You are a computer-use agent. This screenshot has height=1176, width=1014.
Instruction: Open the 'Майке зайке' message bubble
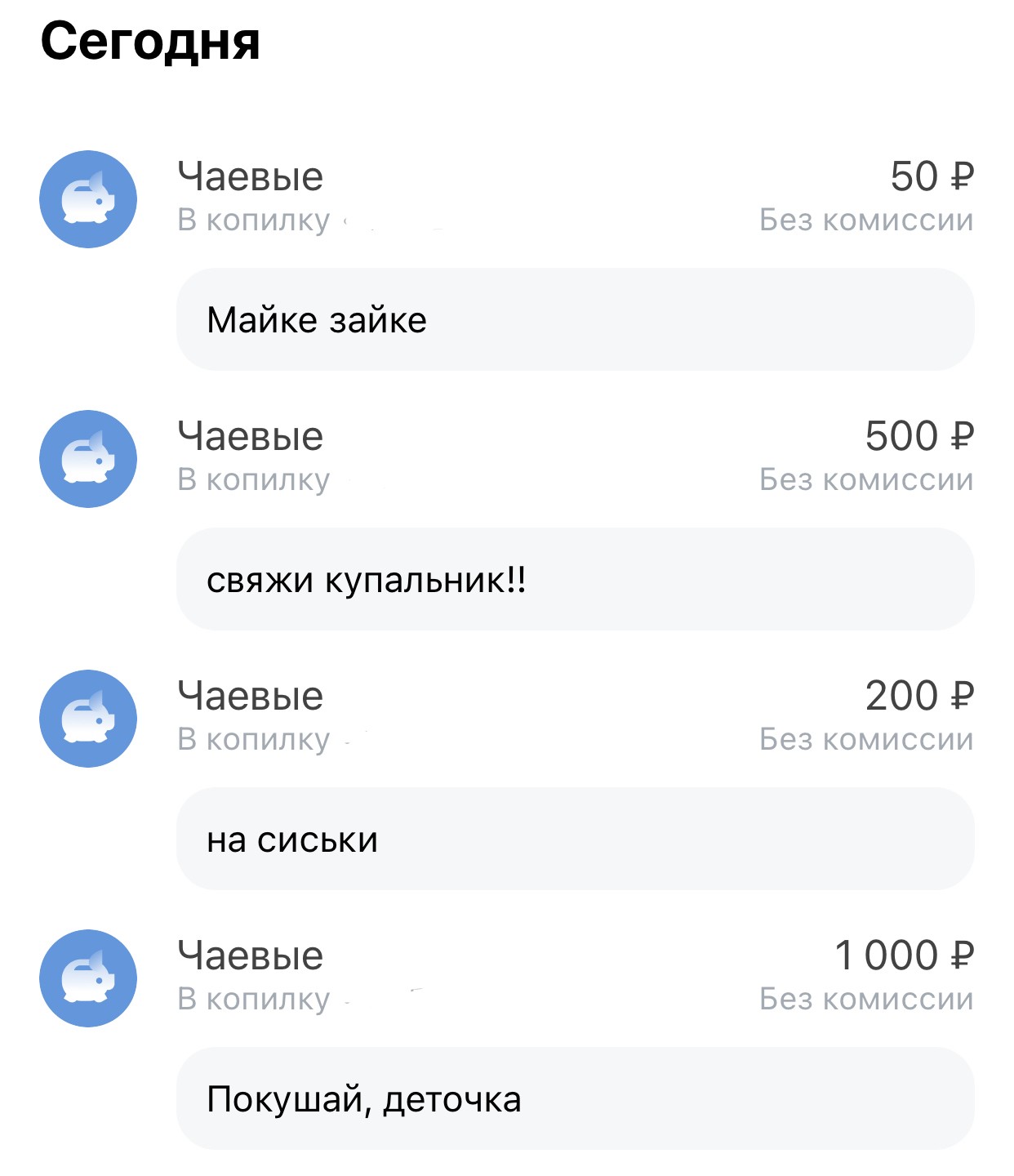click(575, 319)
